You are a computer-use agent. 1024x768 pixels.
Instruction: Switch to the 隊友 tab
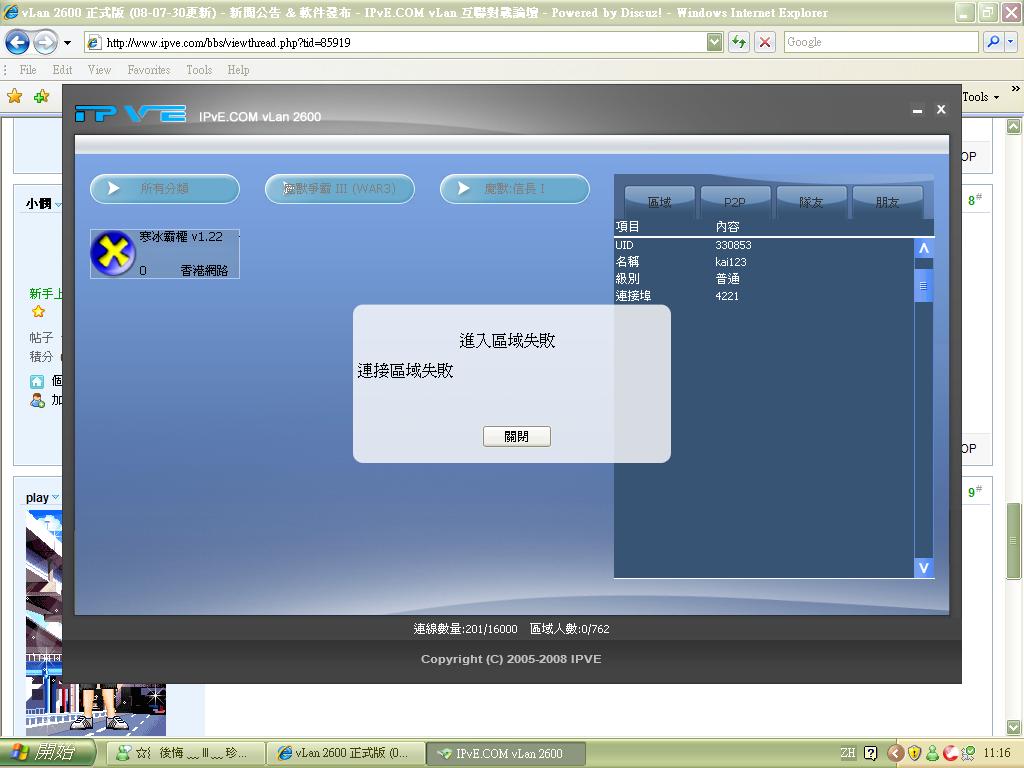(x=811, y=202)
